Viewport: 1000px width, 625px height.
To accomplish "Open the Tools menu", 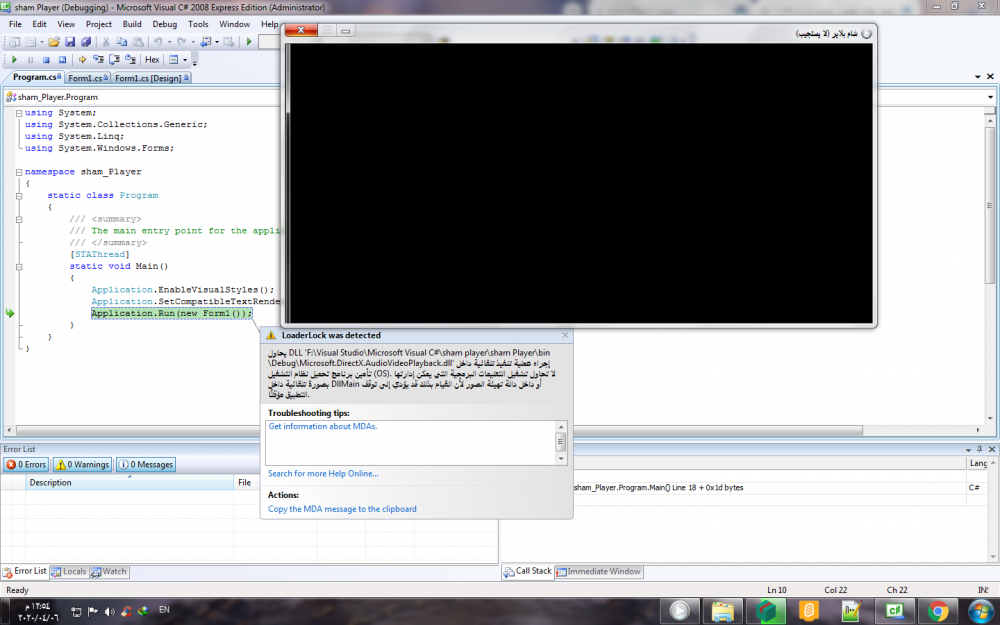I will coord(198,24).
